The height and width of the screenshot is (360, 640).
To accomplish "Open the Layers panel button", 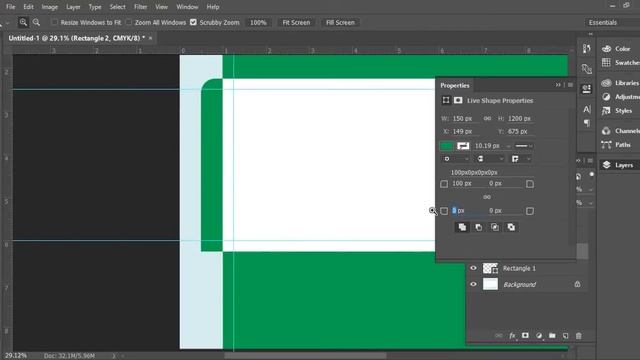I will (x=619, y=165).
